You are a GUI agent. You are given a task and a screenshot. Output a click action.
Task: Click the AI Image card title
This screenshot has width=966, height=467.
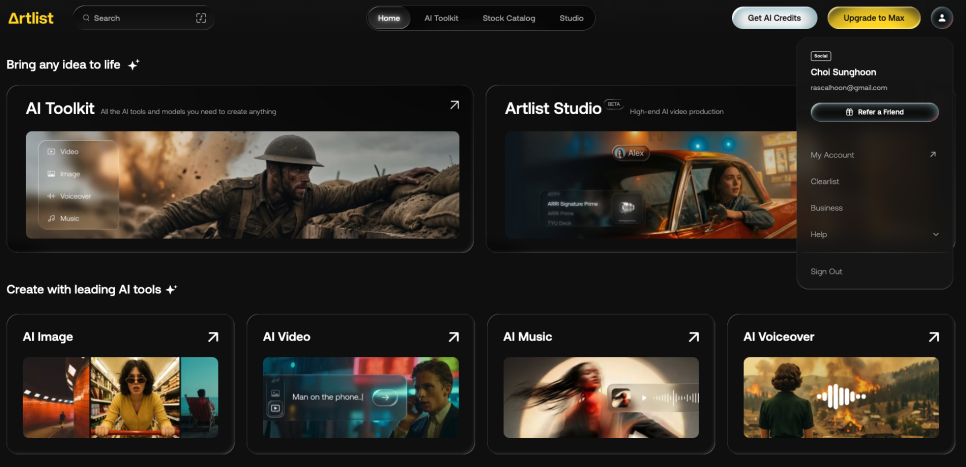[48, 337]
